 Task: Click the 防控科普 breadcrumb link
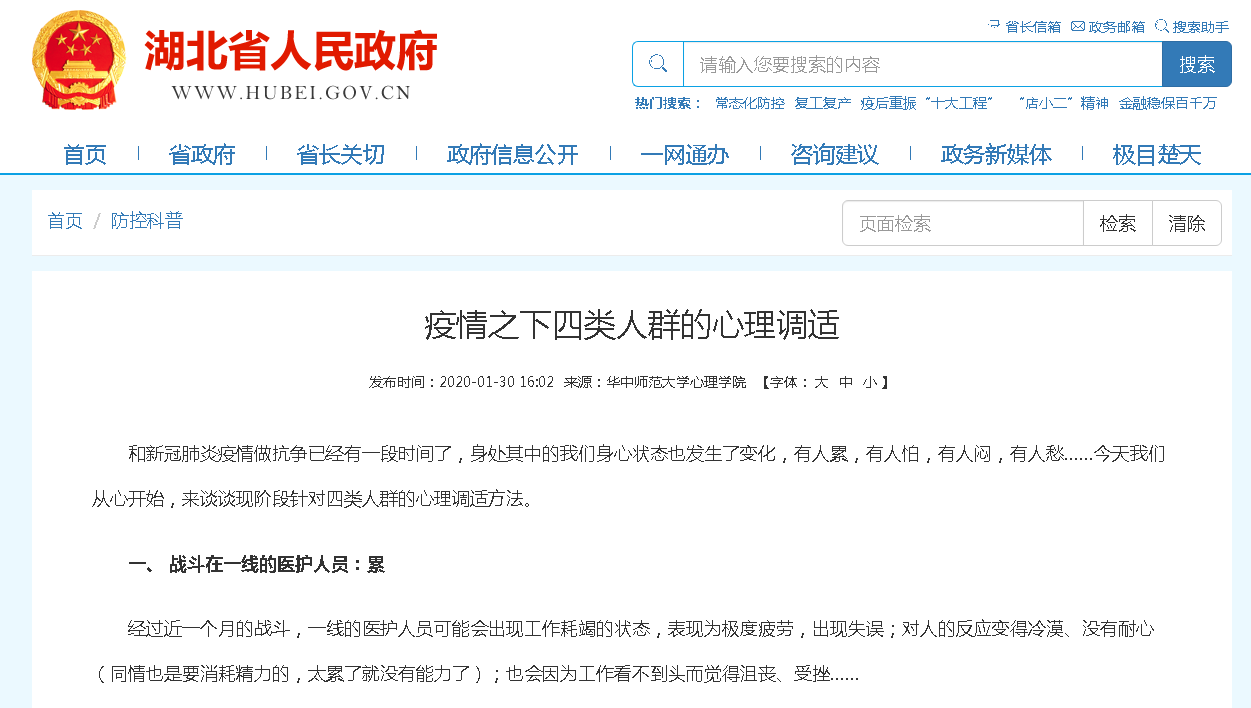click(147, 221)
